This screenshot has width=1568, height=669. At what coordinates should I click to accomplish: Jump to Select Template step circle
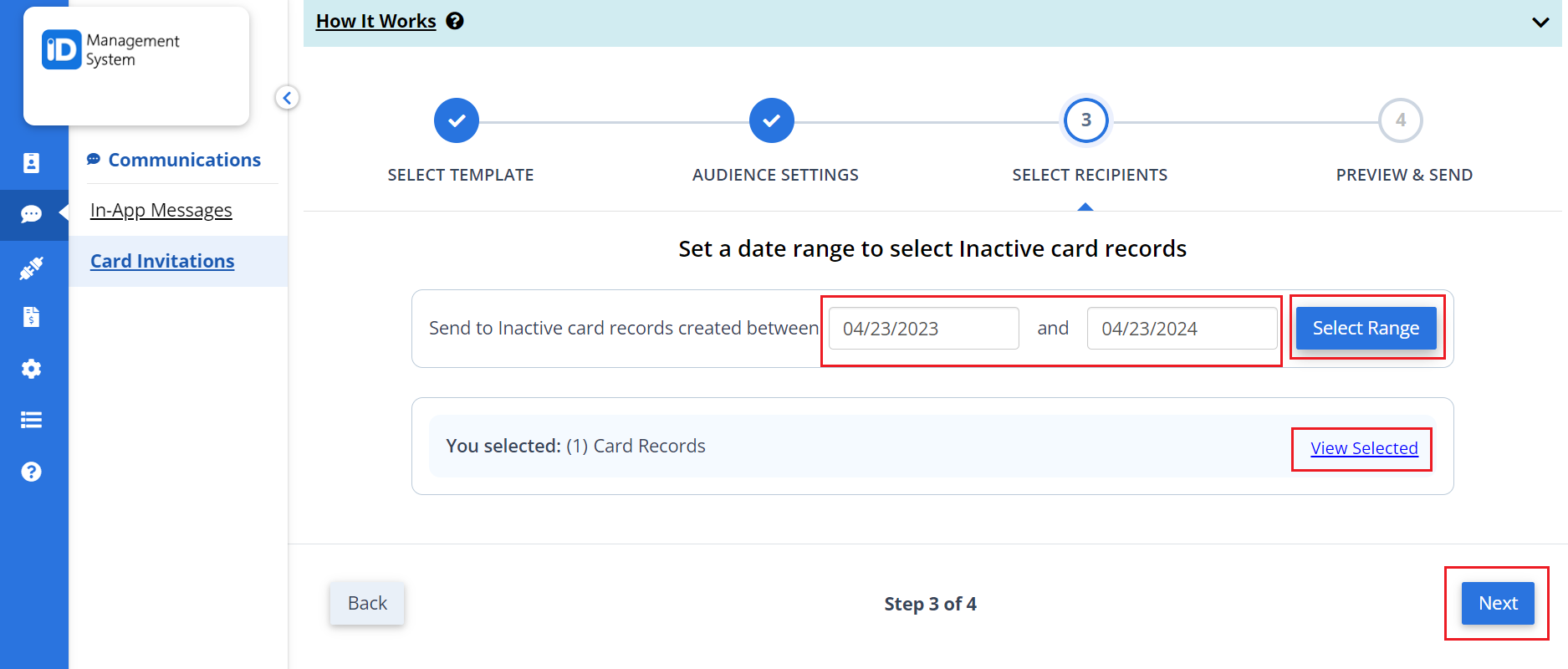click(x=457, y=120)
